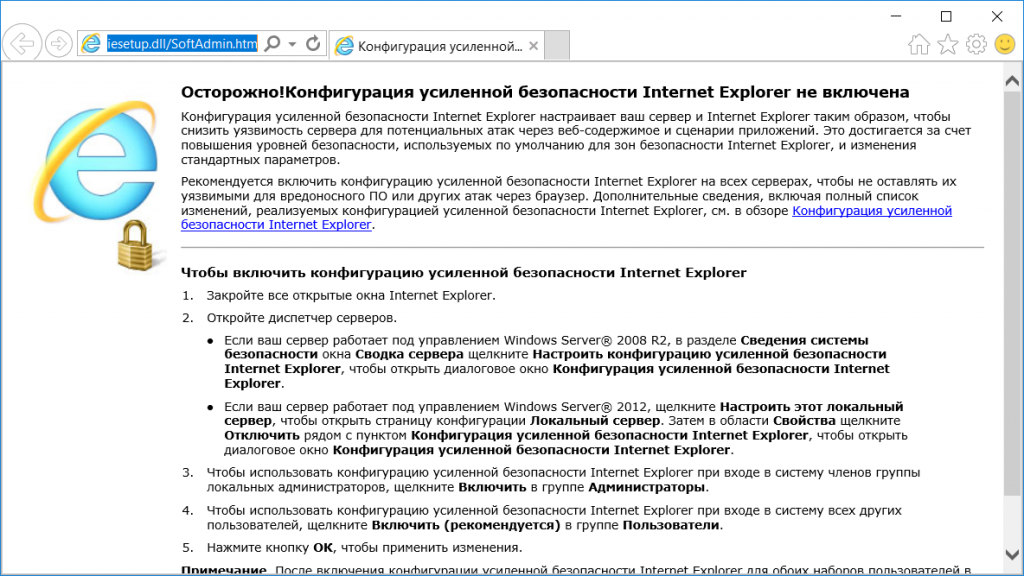This screenshot has height=576, width=1024.
Task: Click the search magnifier icon in address bar
Action: tap(273, 44)
